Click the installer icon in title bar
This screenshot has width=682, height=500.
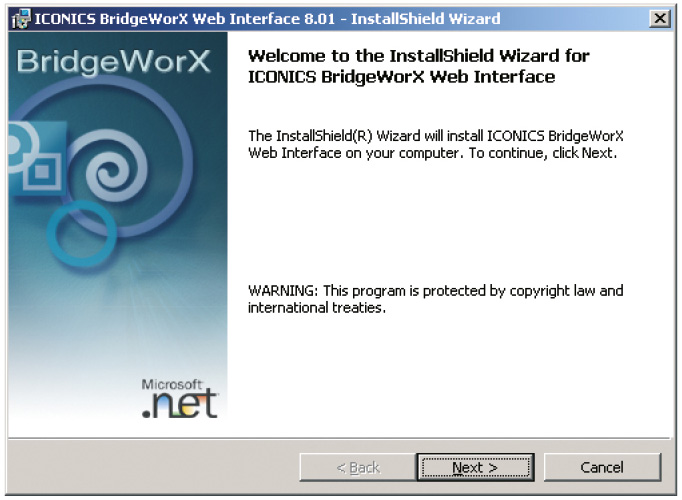click(x=21, y=19)
